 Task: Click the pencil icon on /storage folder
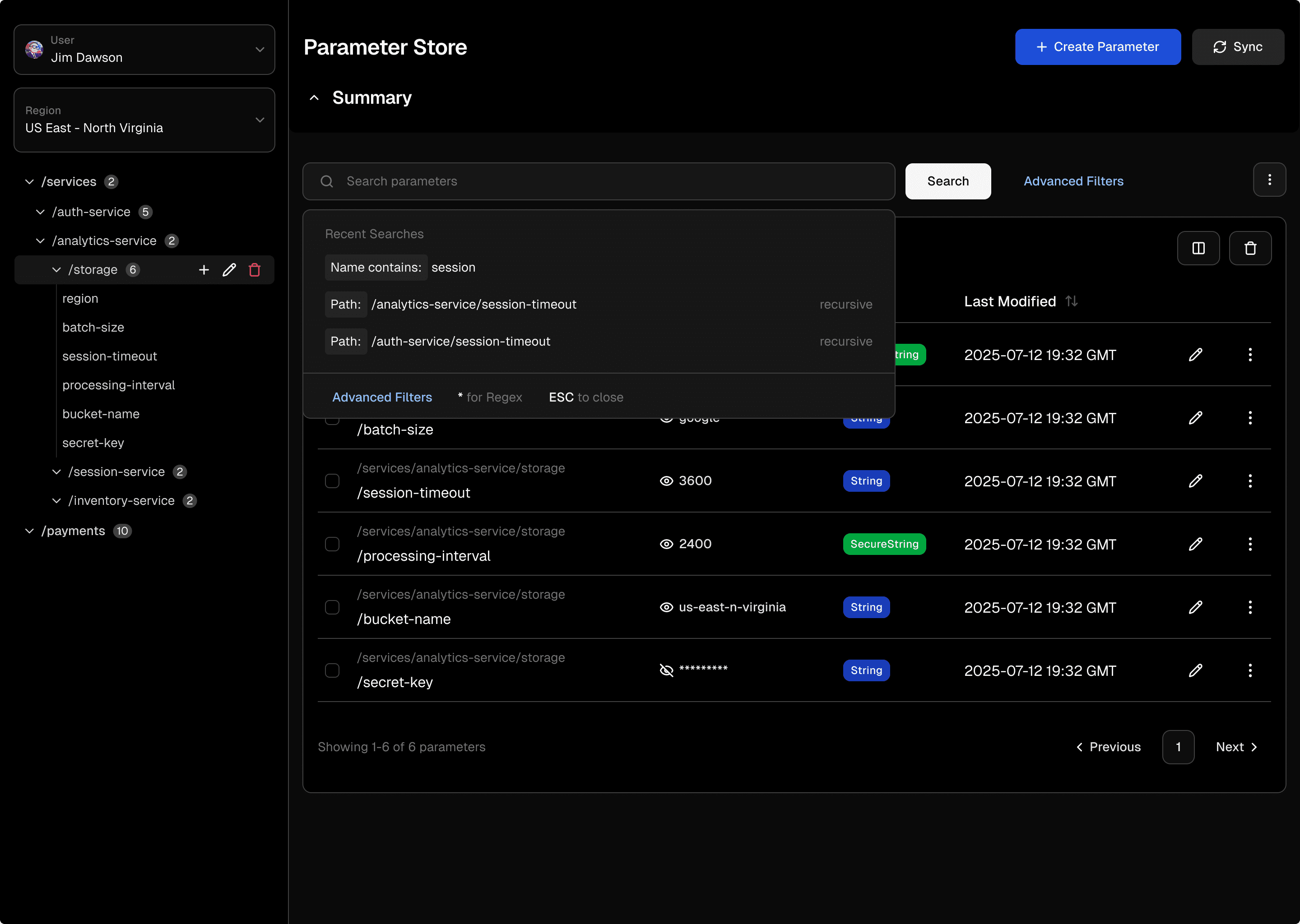229,270
